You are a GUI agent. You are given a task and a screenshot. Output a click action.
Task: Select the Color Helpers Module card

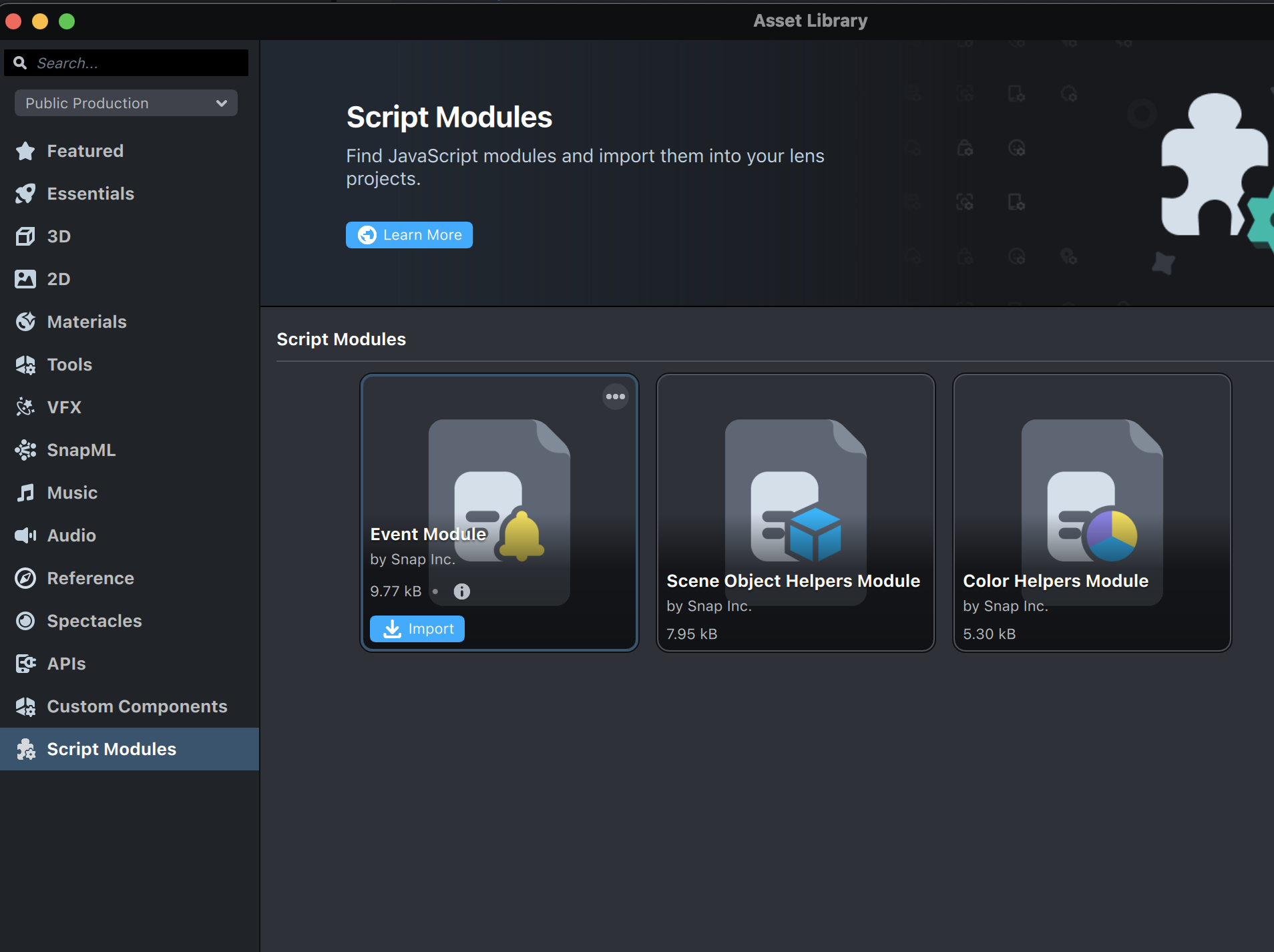(1092, 512)
